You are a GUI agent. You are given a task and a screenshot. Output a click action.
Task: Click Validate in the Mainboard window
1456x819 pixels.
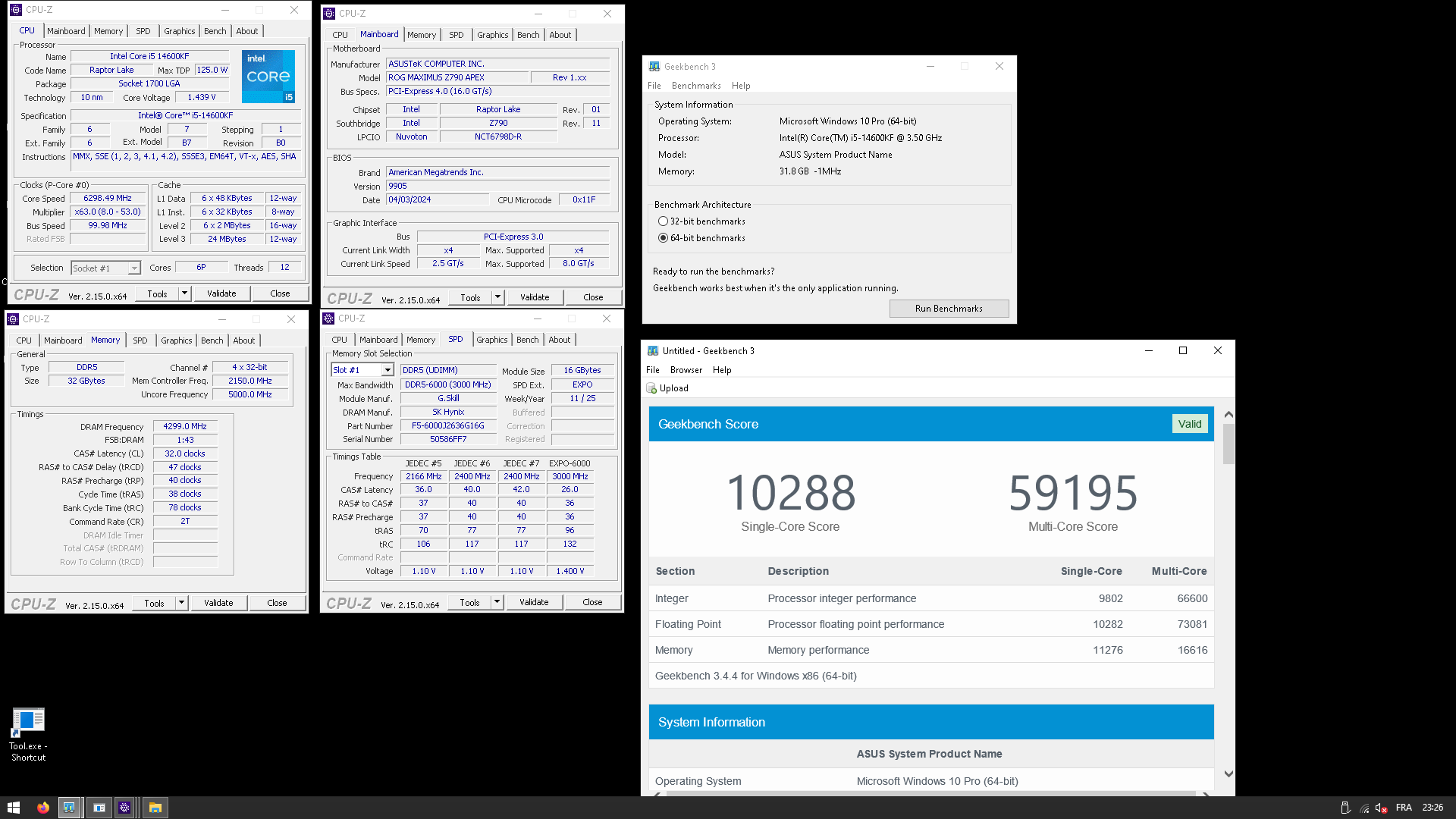pyautogui.click(x=535, y=297)
